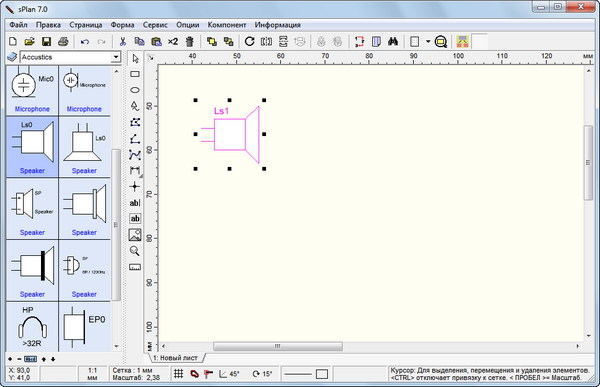Undo the last action
Viewport: 600px width, 387px height.
[85, 41]
